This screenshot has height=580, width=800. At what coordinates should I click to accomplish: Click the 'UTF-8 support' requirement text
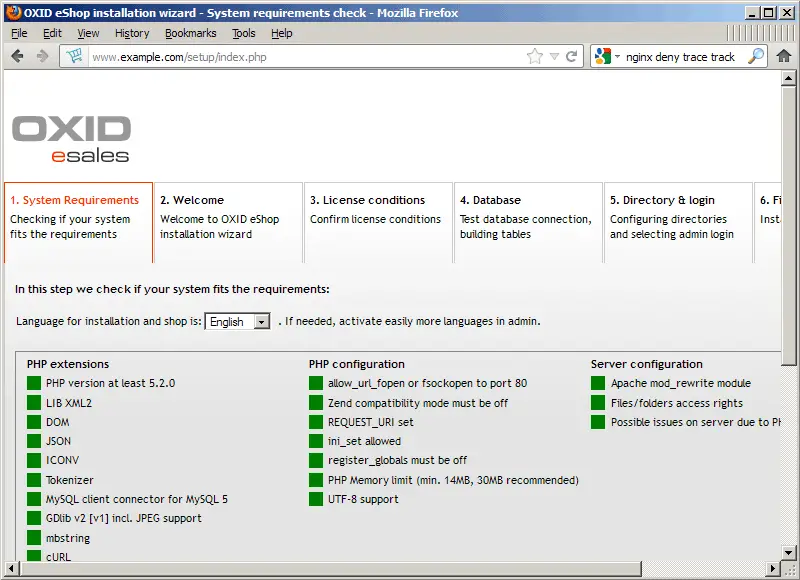click(363, 499)
